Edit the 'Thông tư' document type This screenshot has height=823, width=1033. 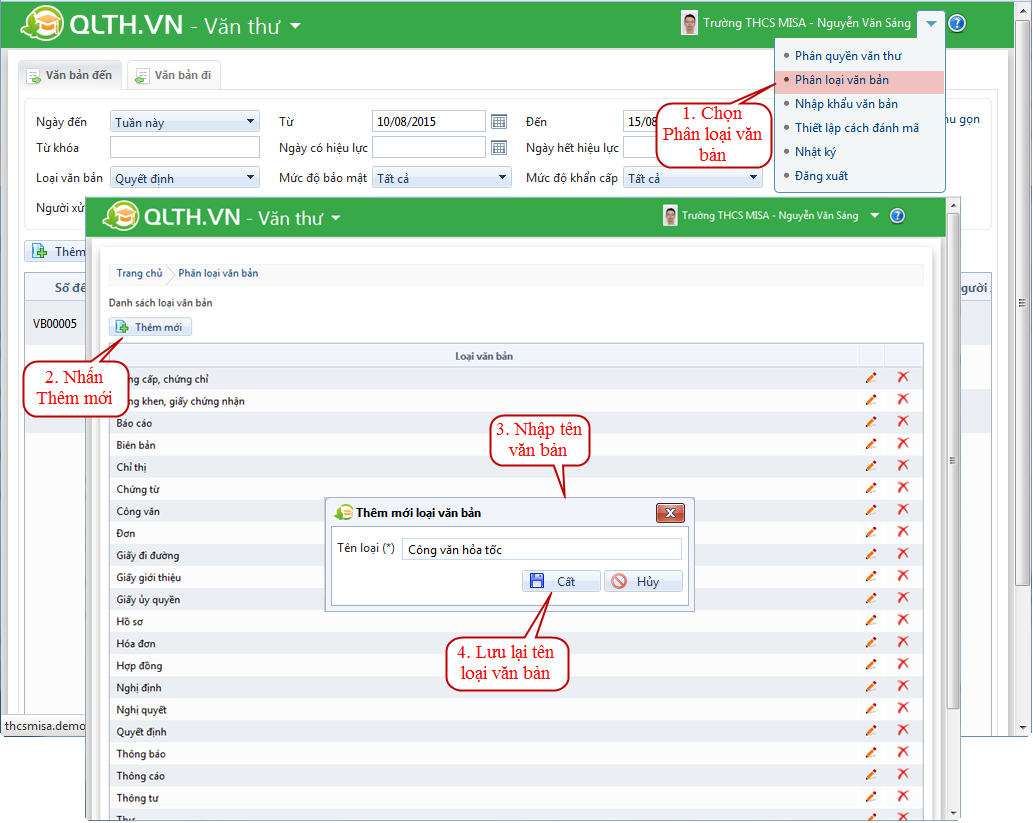tap(871, 797)
